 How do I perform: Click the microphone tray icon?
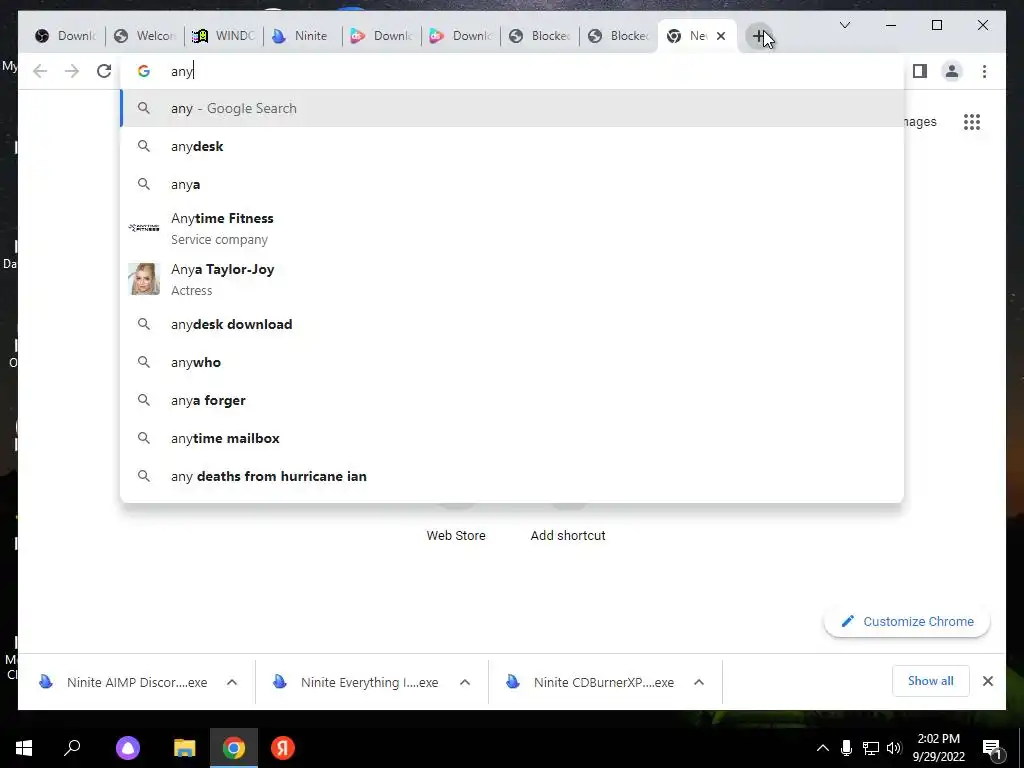(846, 748)
